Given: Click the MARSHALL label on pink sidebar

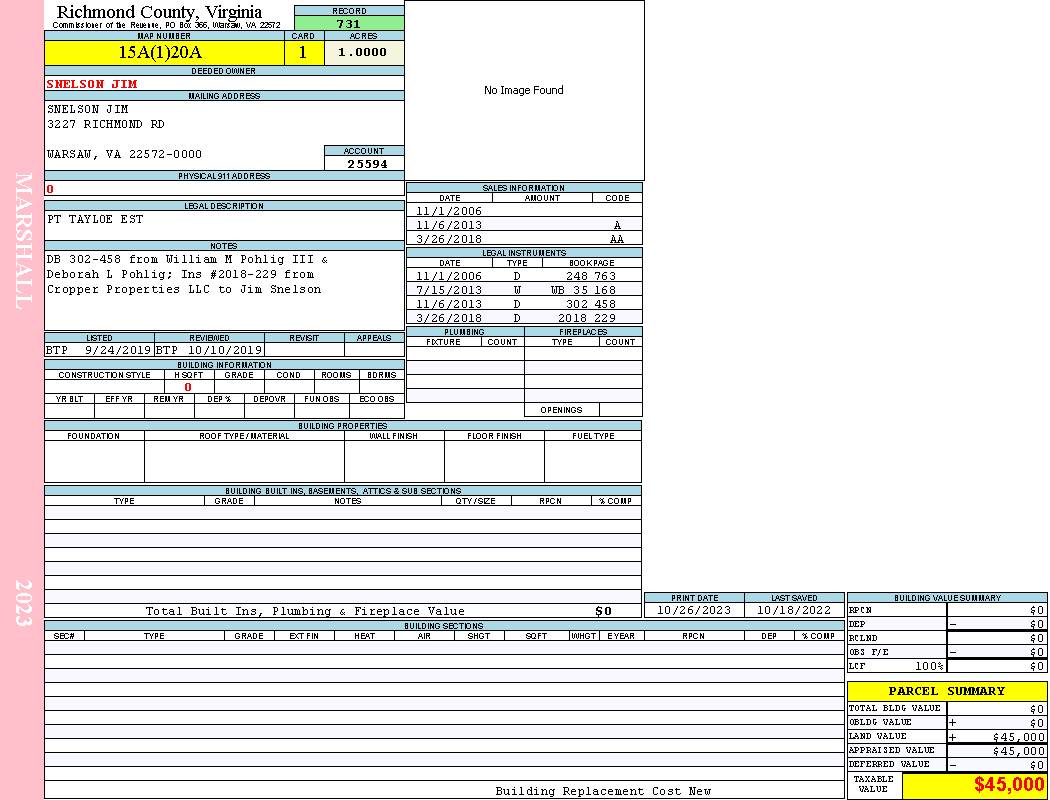Looking at the screenshot, I should (23, 240).
